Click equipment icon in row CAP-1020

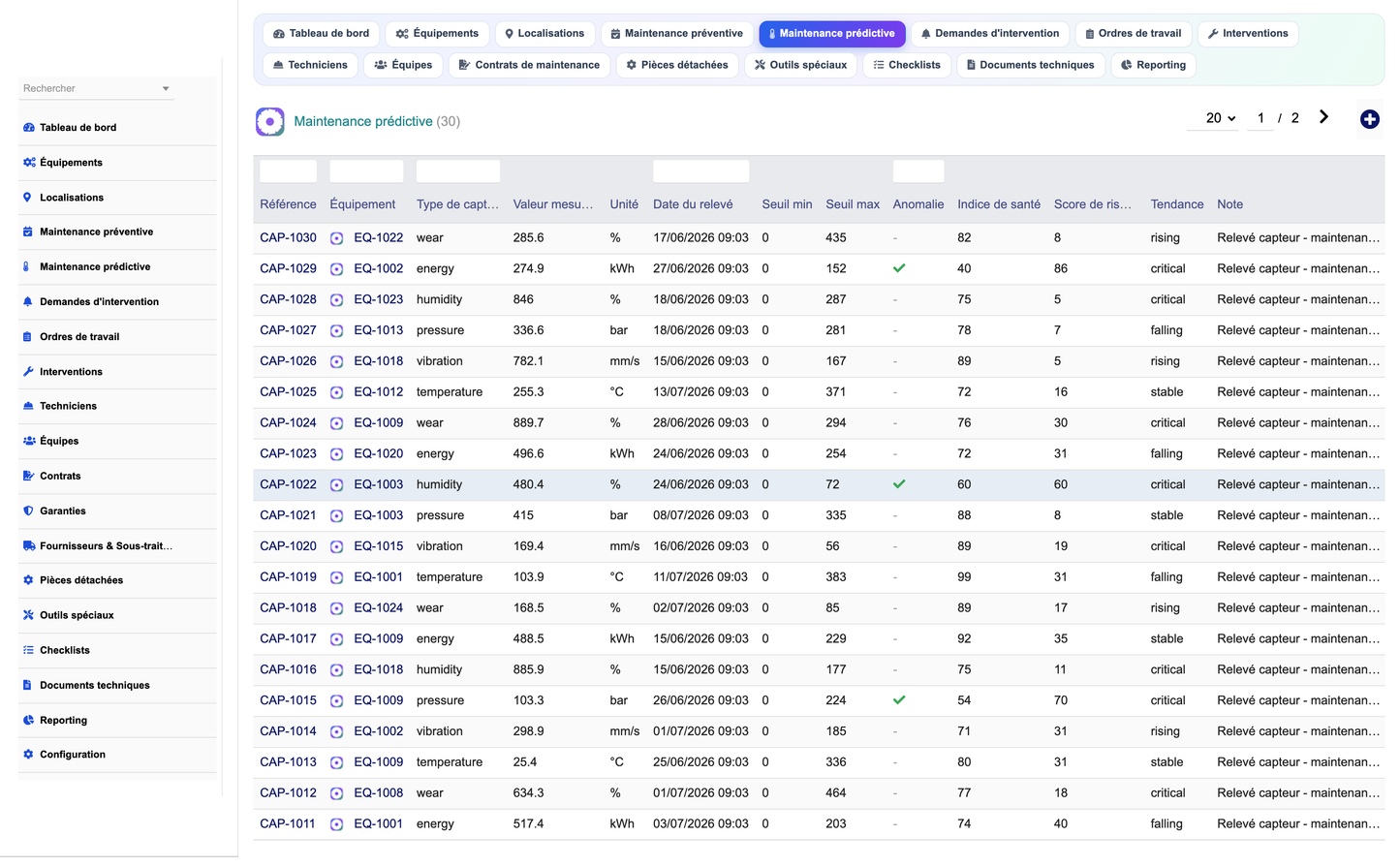[336, 547]
